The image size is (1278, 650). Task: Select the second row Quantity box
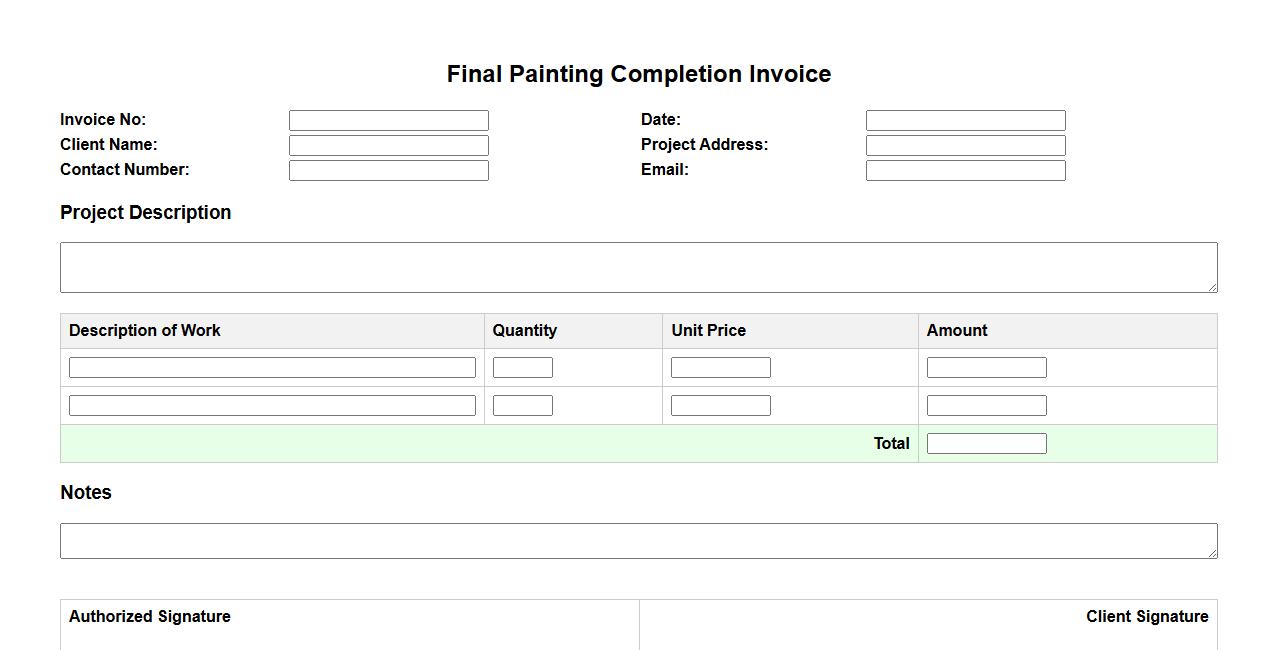click(x=522, y=405)
